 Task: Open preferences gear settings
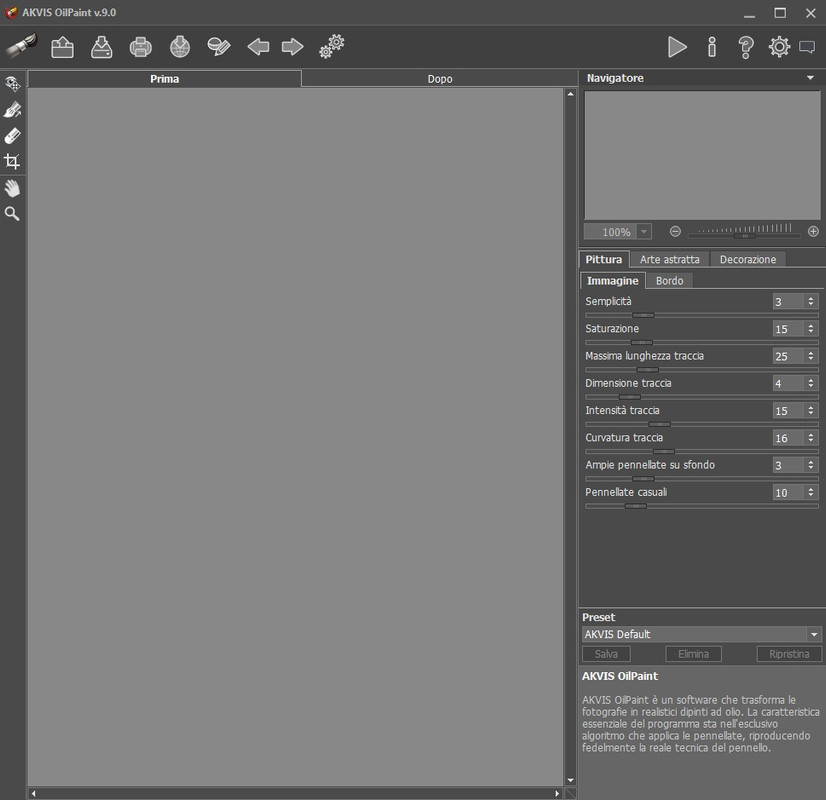pyautogui.click(x=779, y=47)
